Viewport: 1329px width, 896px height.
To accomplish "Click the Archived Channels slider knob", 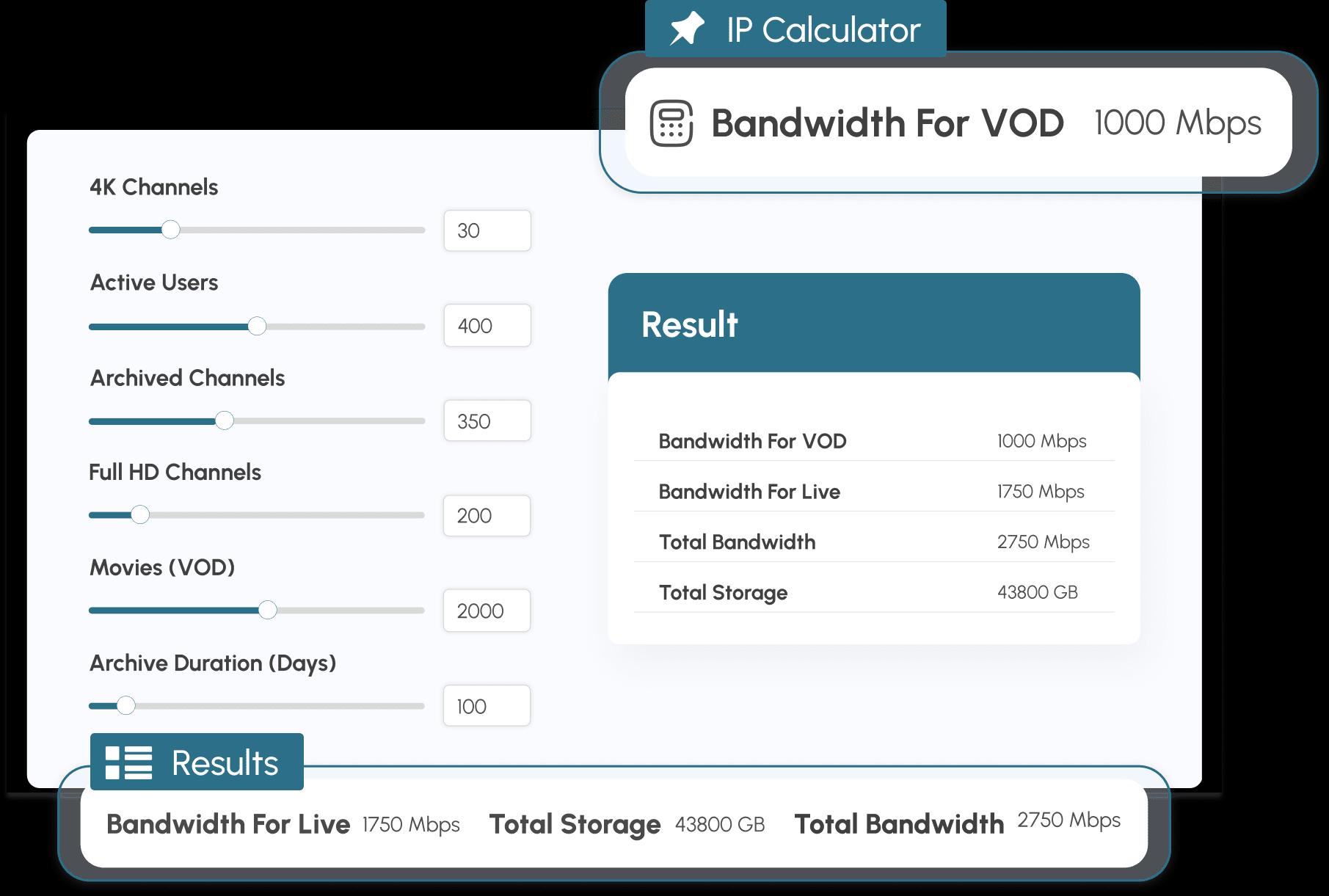I will click(x=225, y=420).
